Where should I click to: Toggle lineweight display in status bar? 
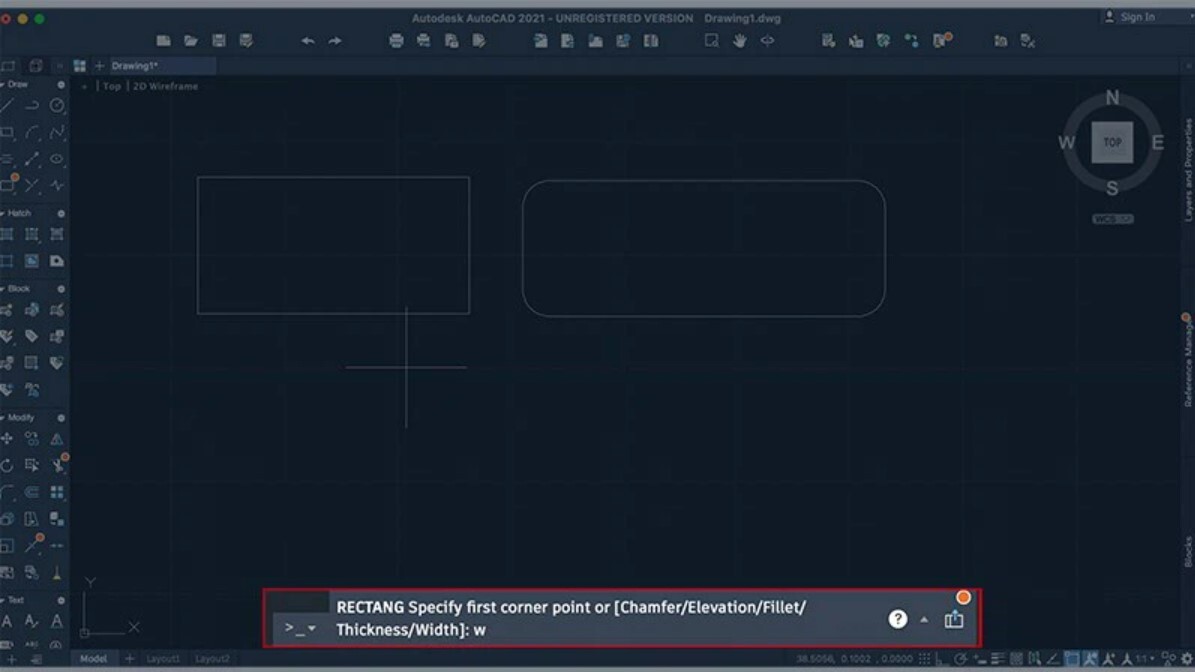[998, 659]
